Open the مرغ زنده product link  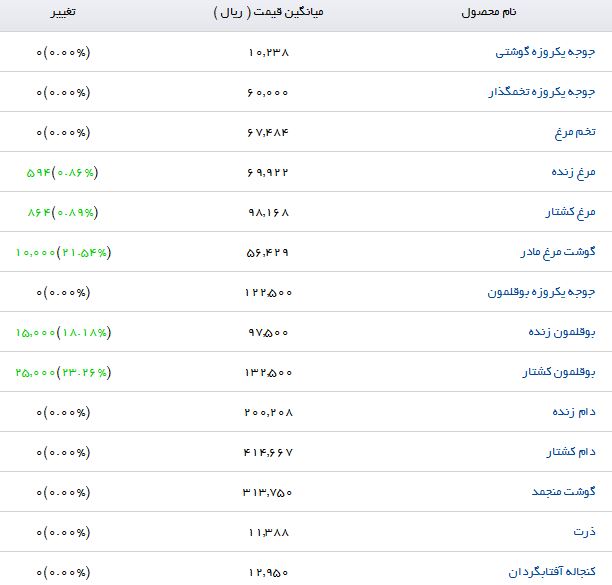pos(573,172)
